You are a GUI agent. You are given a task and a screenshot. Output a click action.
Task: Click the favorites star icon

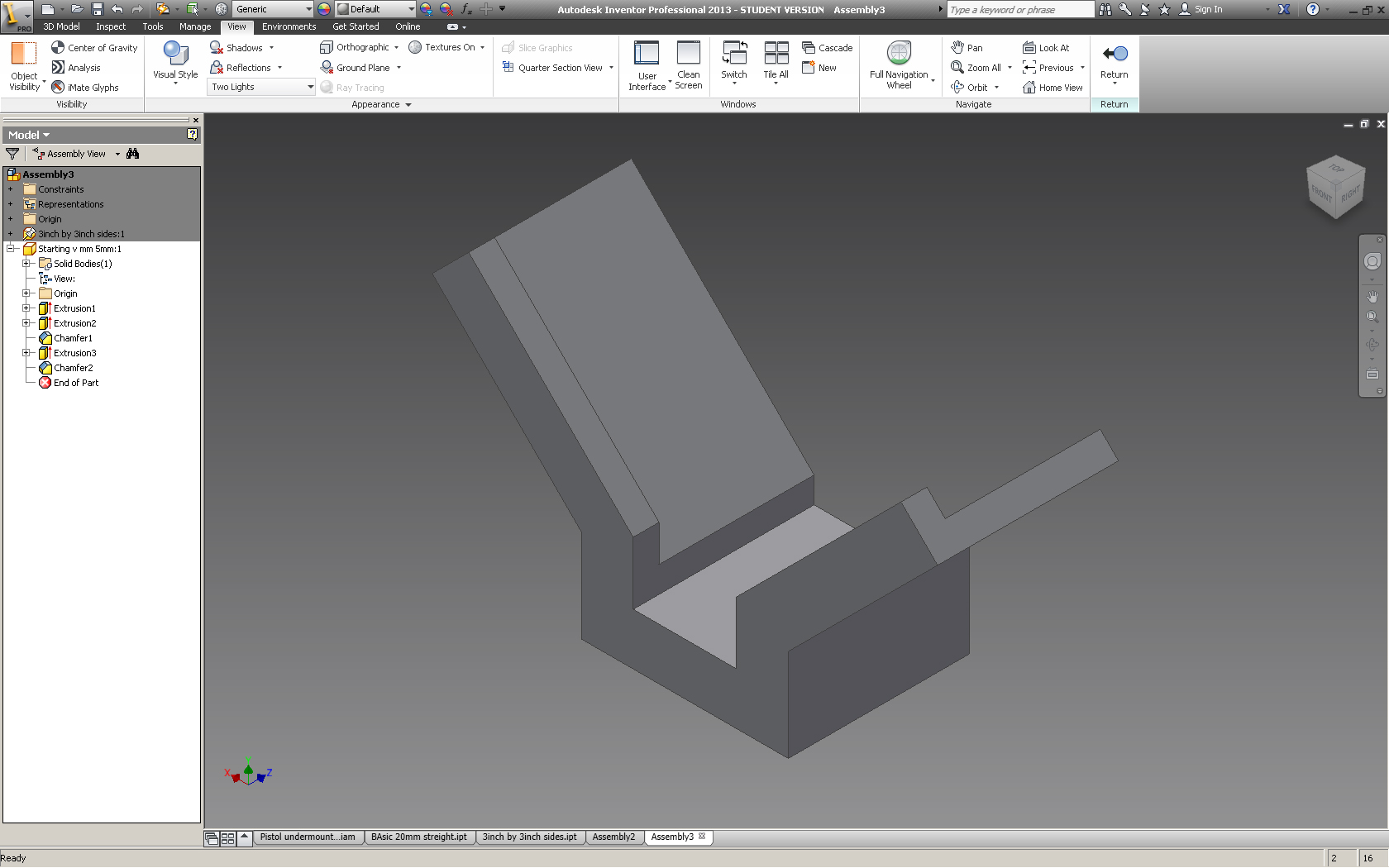(1164, 9)
